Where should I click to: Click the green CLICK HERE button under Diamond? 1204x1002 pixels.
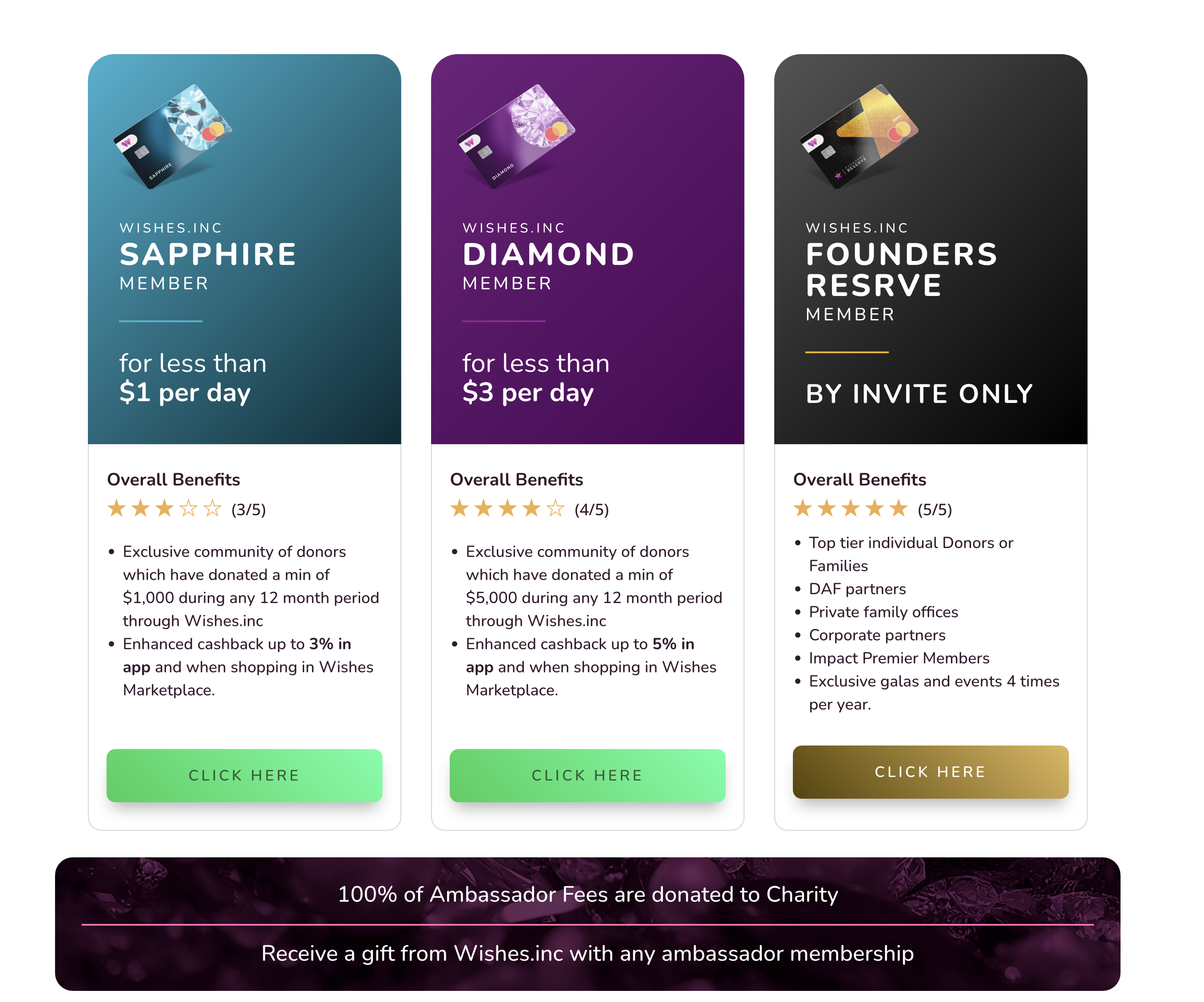tap(587, 775)
